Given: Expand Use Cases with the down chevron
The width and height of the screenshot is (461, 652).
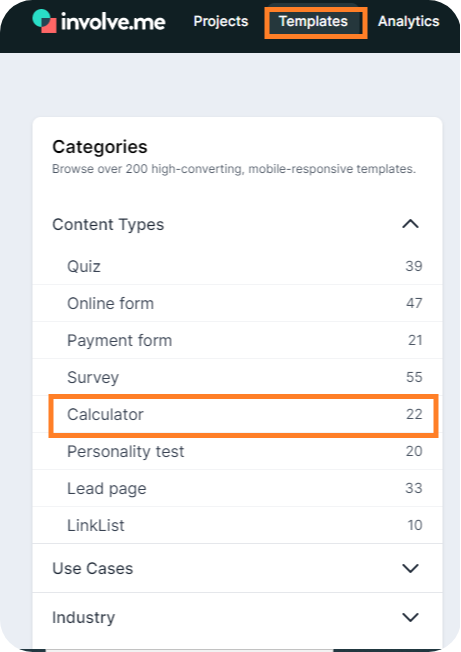Looking at the screenshot, I should coord(410,568).
